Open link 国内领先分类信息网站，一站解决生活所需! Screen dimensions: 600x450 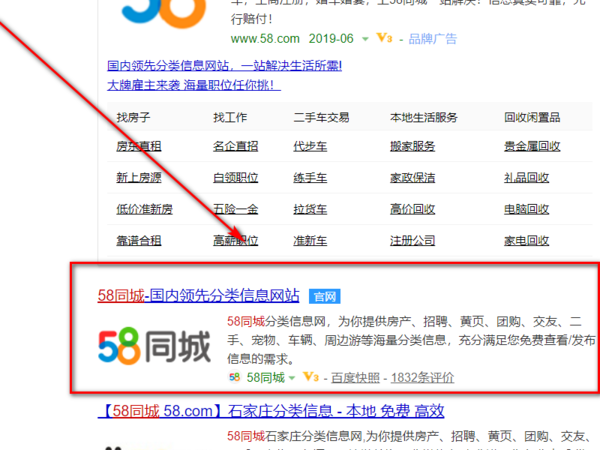click(x=224, y=66)
